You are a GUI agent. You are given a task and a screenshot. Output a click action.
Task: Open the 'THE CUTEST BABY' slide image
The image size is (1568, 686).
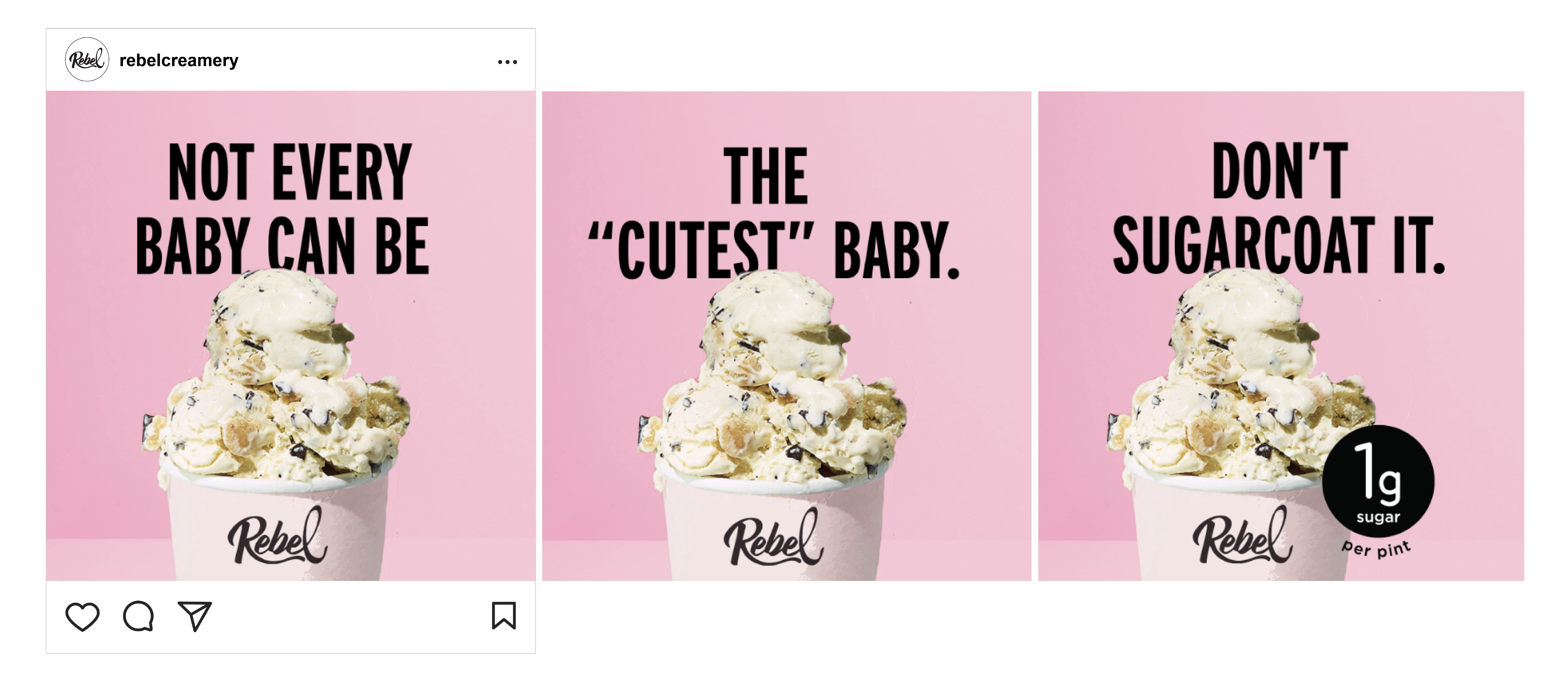(786, 336)
